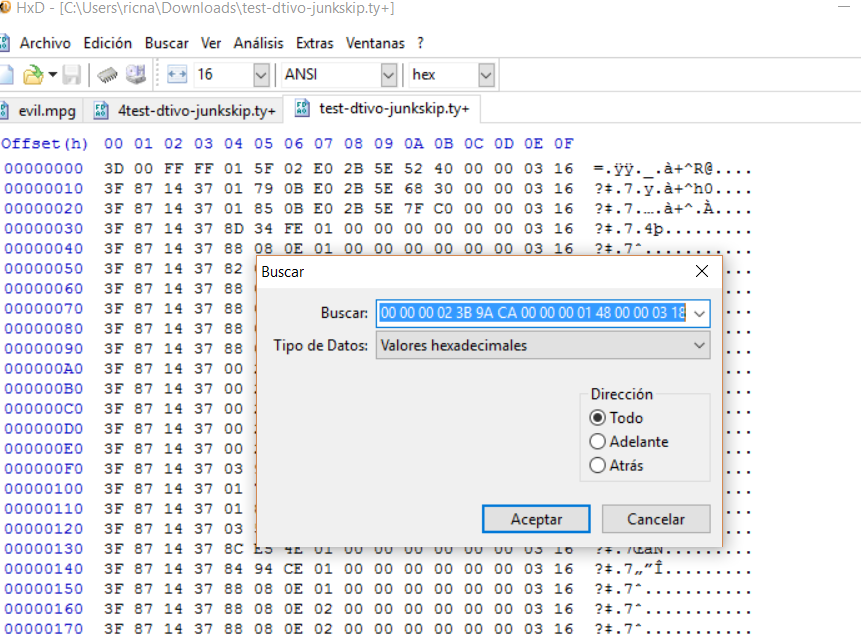
Task: Open the ANSI charset dropdown
Action: coord(388,75)
